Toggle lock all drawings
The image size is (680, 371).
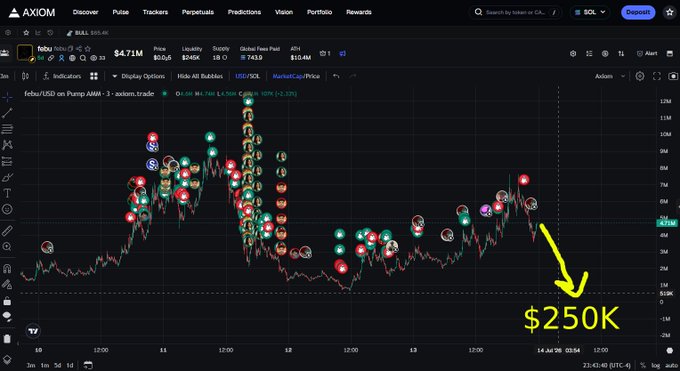tap(7, 300)
